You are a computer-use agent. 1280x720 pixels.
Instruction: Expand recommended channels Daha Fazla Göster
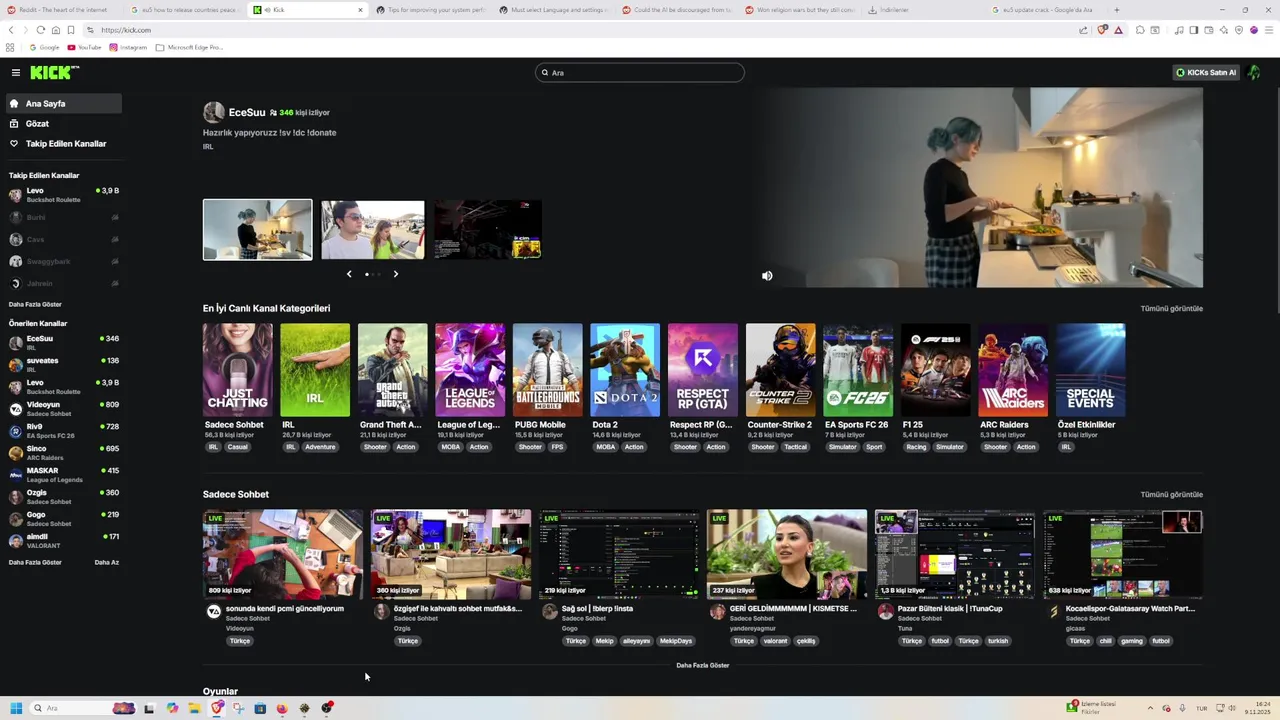click(35, 562)
